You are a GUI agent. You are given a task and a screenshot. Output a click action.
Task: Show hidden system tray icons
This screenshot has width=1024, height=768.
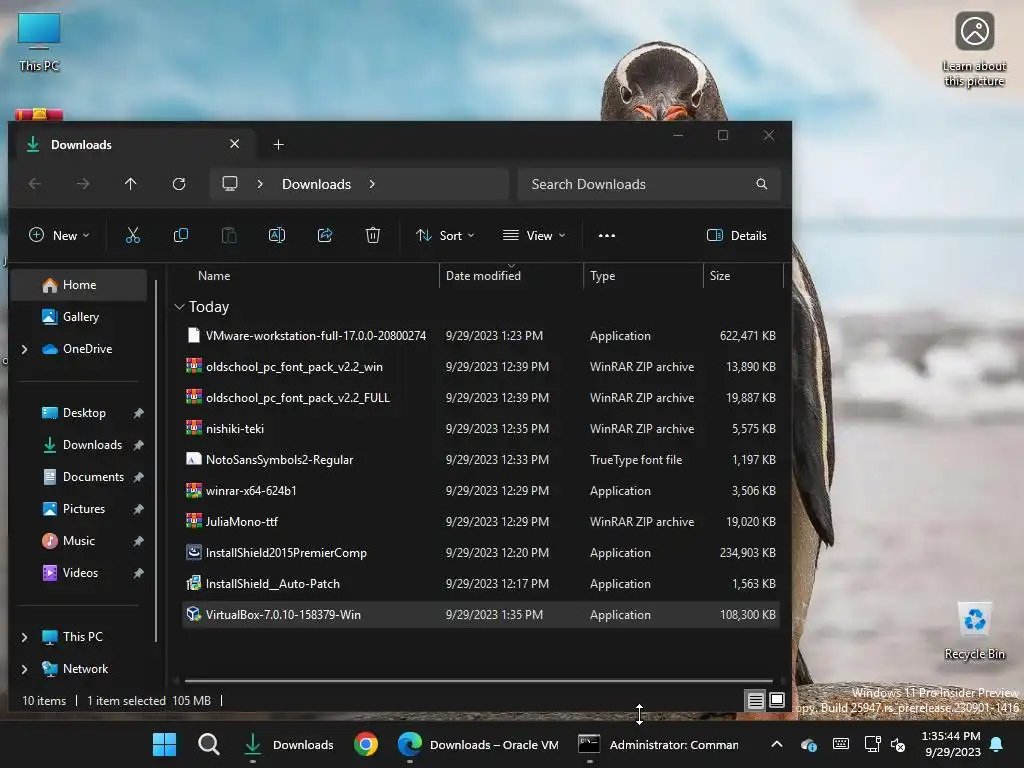click(x=776, y=744)
